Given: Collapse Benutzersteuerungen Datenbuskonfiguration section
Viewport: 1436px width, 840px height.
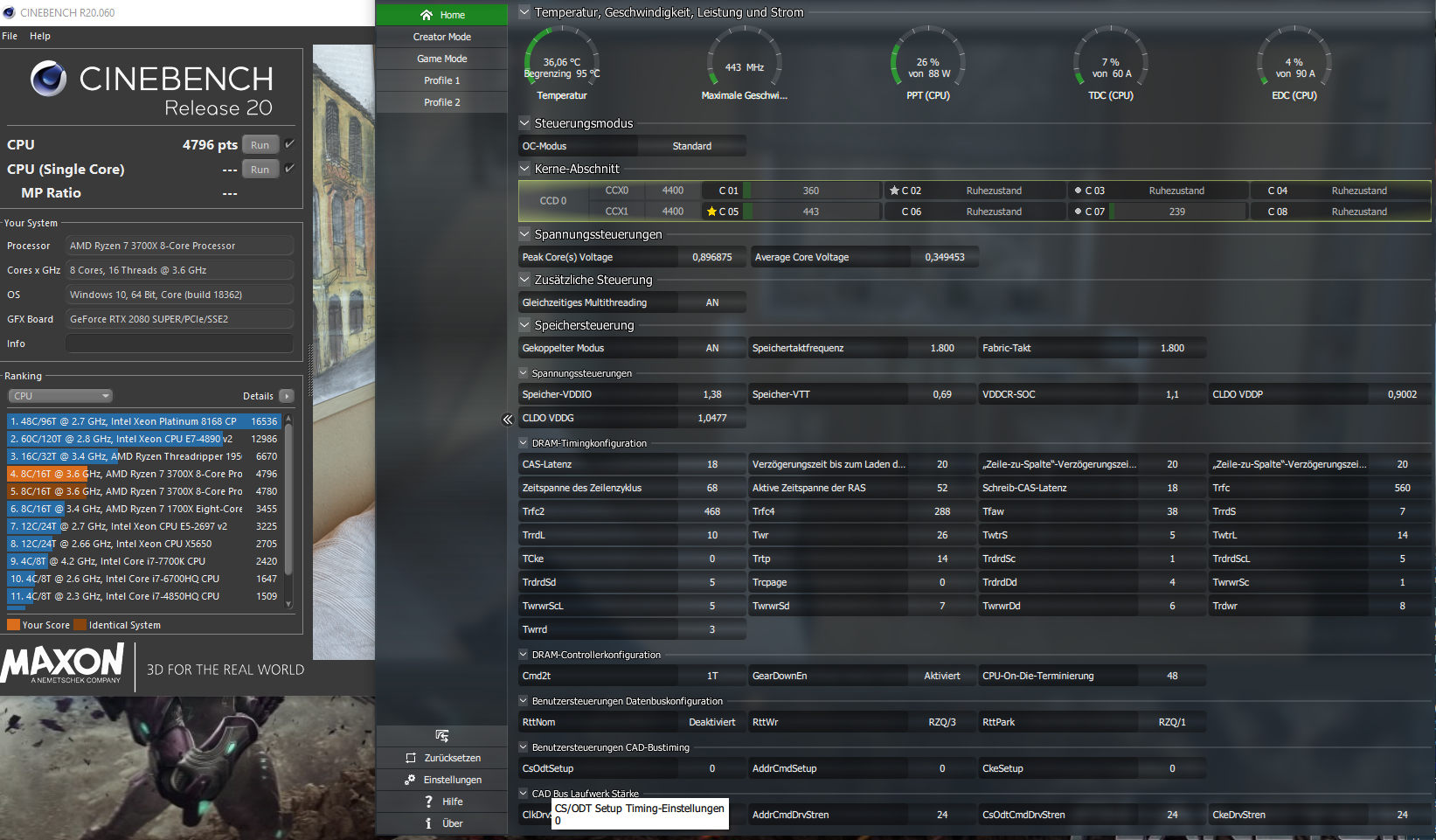Looking at the screenshot, I should pyautogui.click(x=524, y=701).
